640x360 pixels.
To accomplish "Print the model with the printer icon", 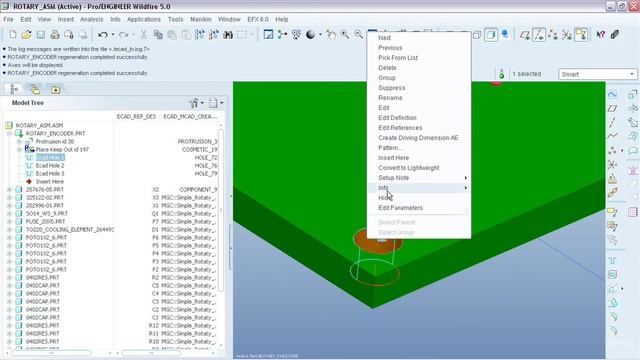I will pyautogui.click(x=55, y=35).
